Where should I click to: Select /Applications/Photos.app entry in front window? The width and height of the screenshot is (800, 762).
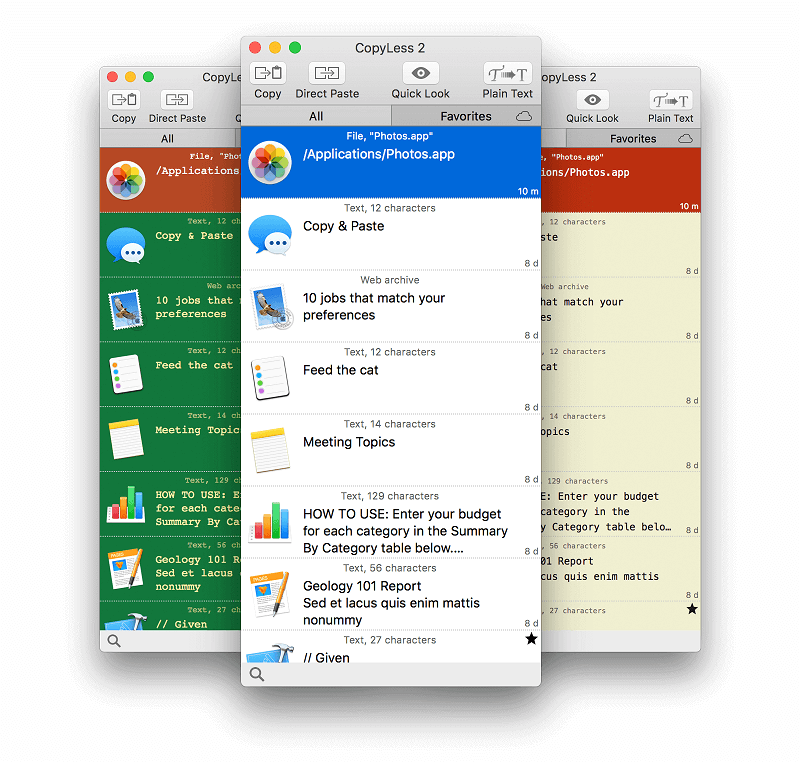(x=391, y=162)
